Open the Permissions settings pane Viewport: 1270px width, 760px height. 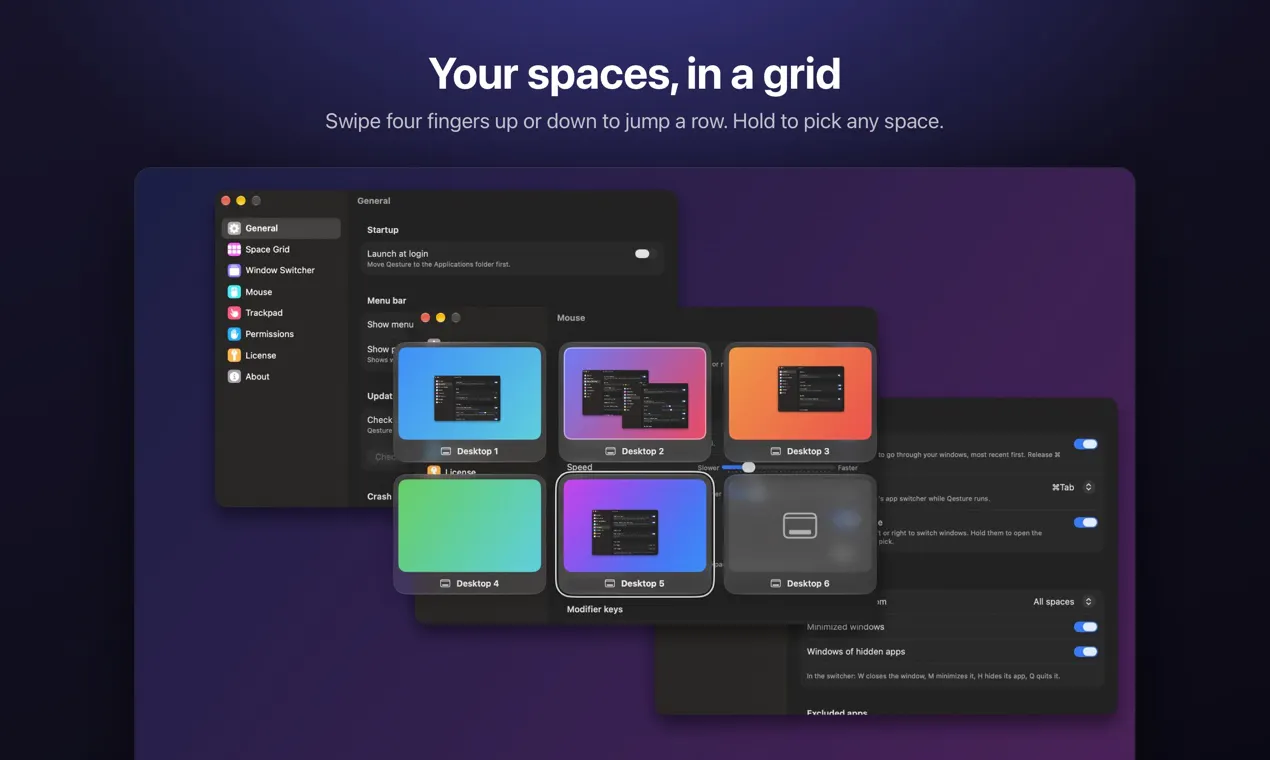pos(281,334)
